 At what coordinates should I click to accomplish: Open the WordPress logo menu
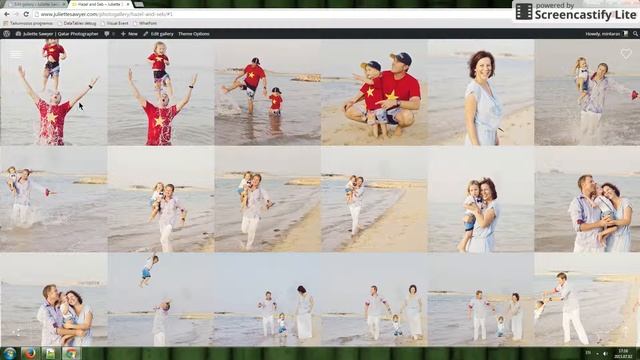[x=7, y=34]
